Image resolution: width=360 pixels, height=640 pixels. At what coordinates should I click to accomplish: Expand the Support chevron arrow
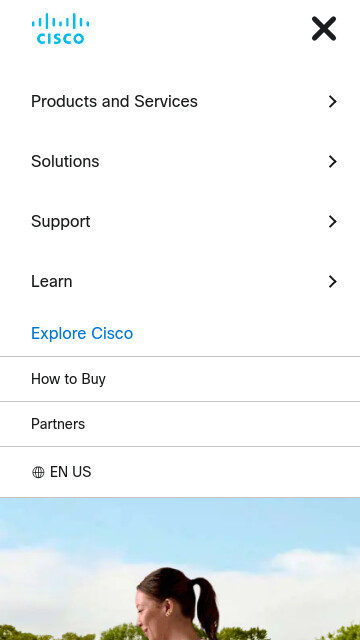(x=333, y=221)
